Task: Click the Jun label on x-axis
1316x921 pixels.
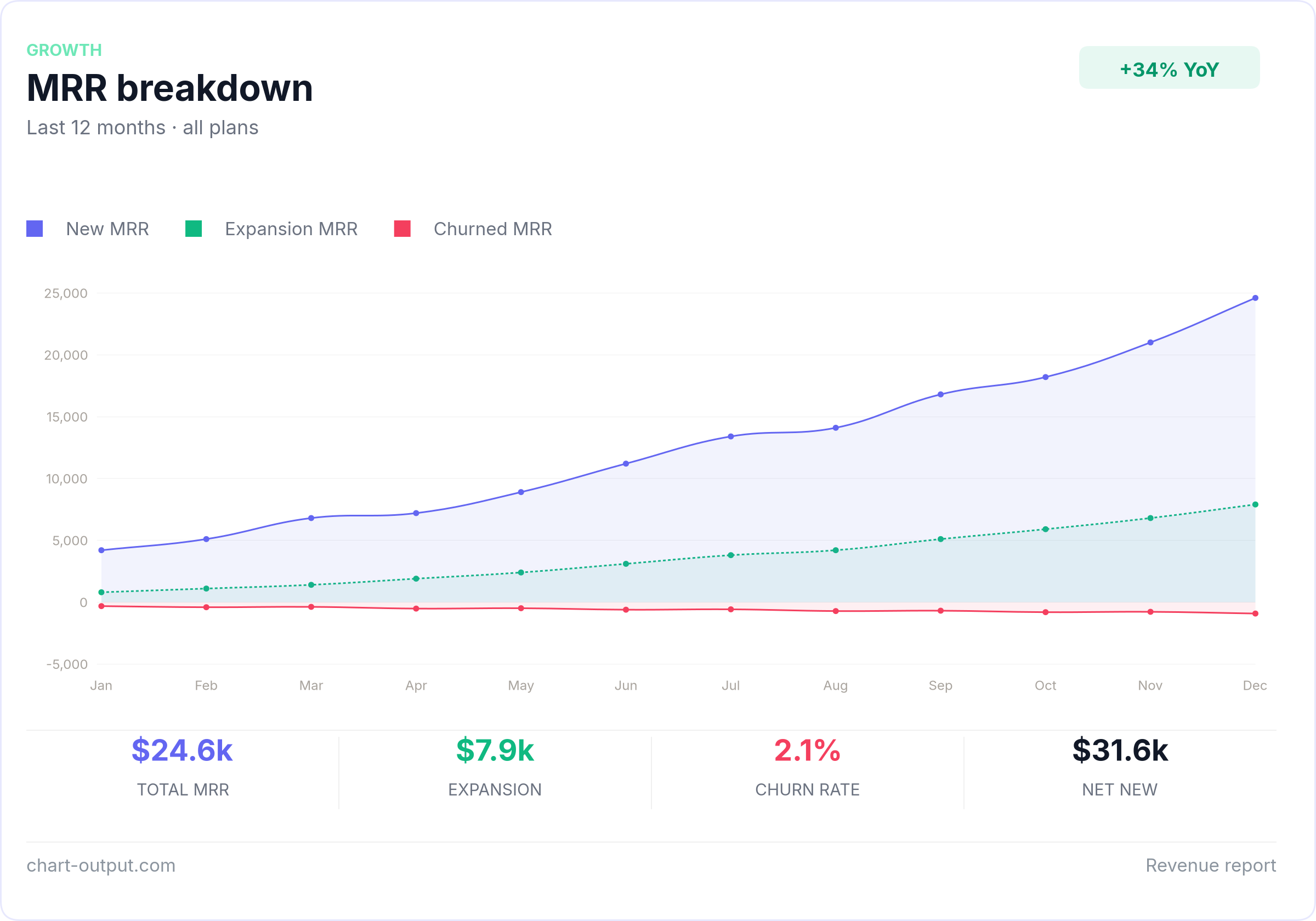Action: tap(626, 685)
